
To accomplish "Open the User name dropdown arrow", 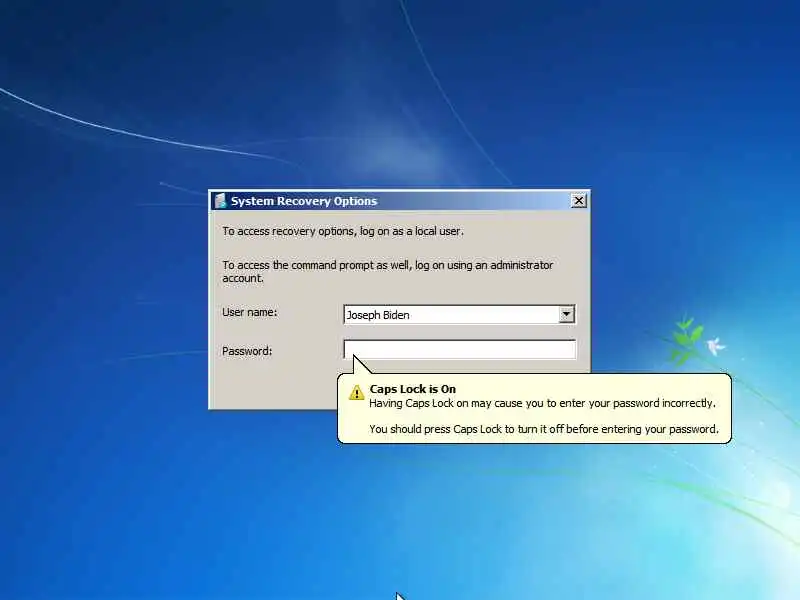I will pos(566,315).
